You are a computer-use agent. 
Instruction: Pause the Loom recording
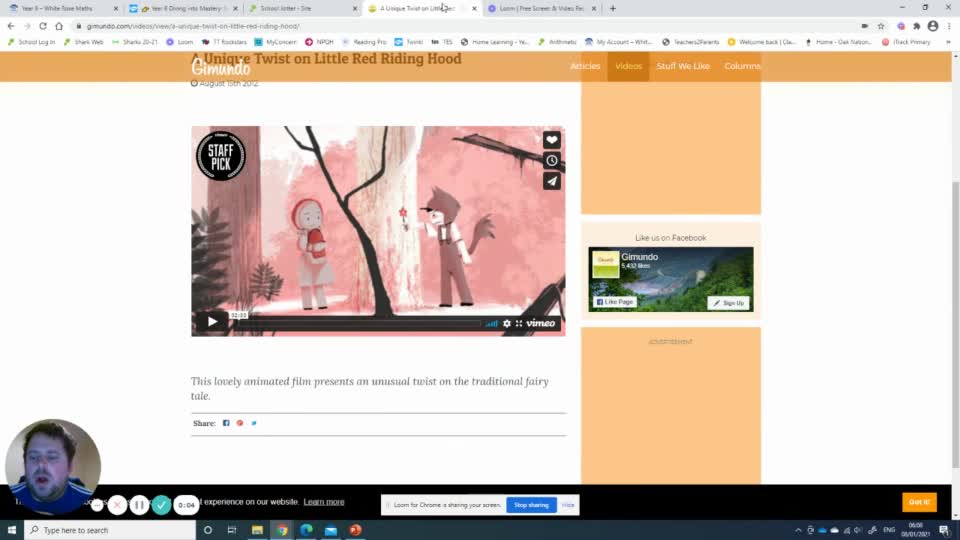tap(139, 505)
